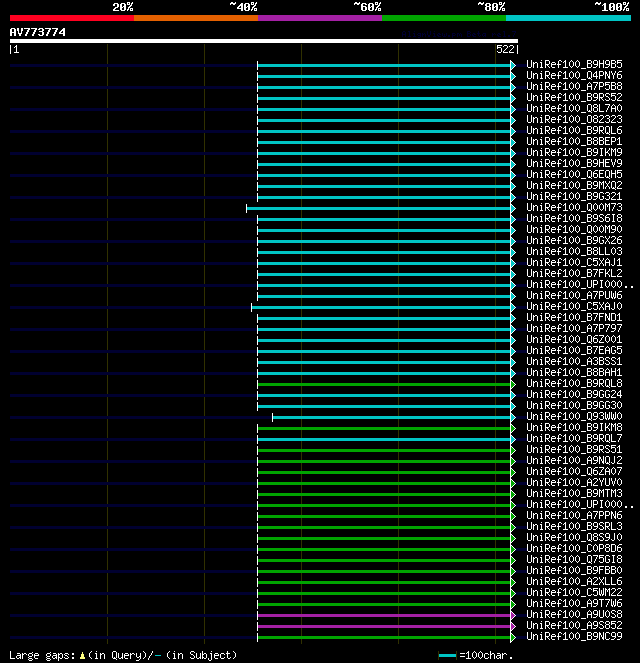Open the UniRef100_B9IKM8 entry
640x663 pixels.
pos(574,427)
